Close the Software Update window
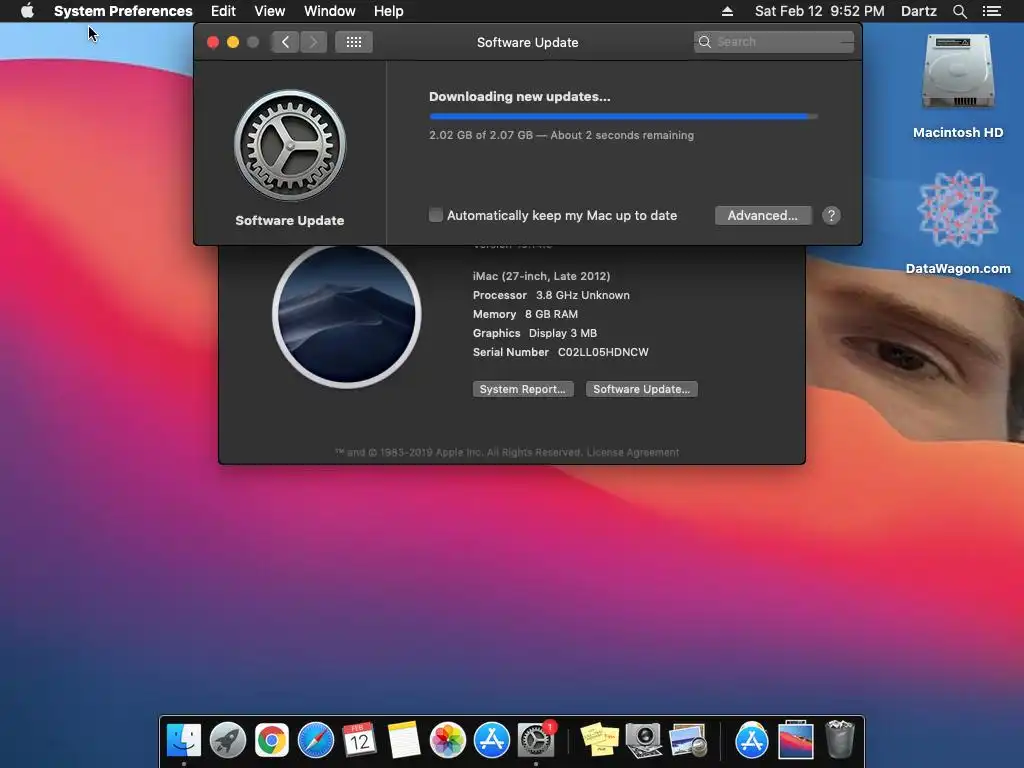The height and width of the screenshot is (768, 1024). click(x=213, y=42)
